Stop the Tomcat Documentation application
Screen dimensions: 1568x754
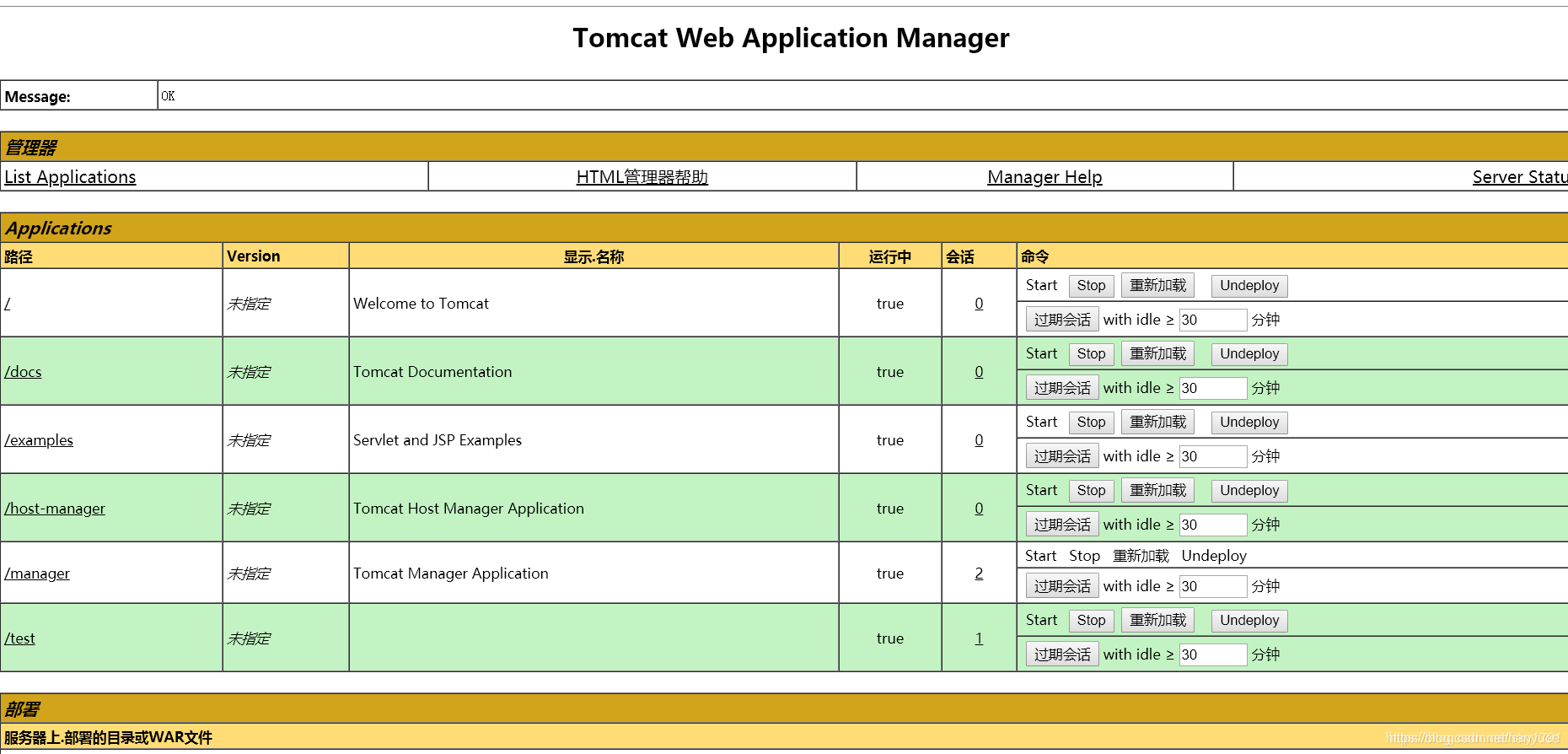click(x=1091, y=354)
